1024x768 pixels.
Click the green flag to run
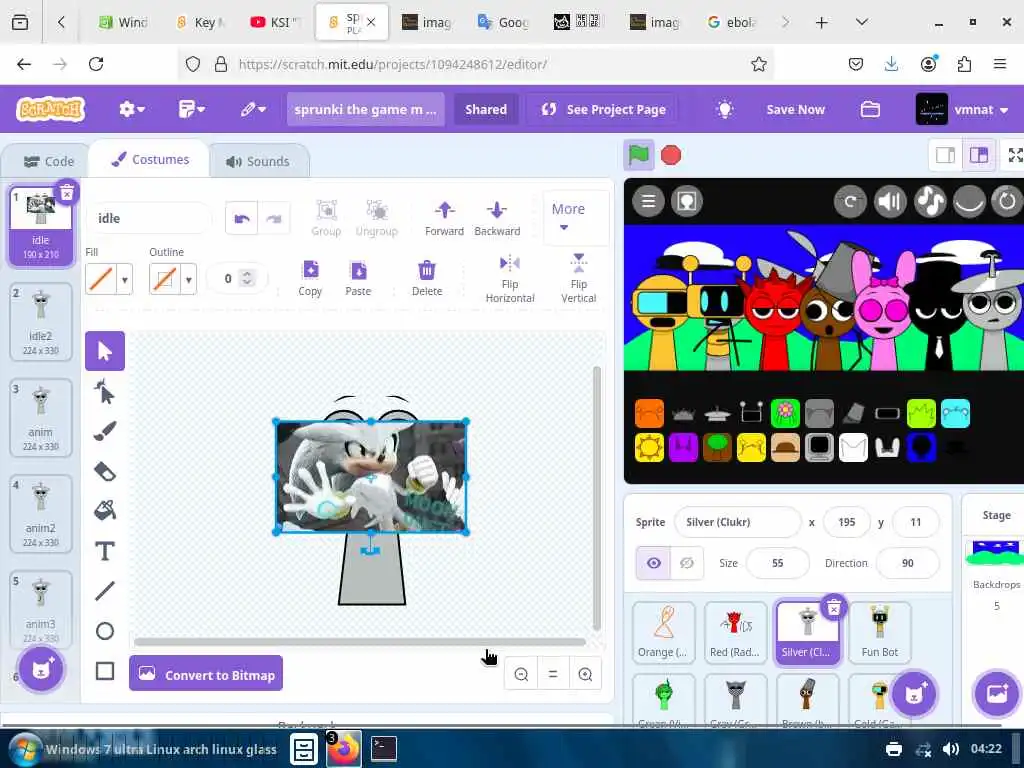coord(638,155)
